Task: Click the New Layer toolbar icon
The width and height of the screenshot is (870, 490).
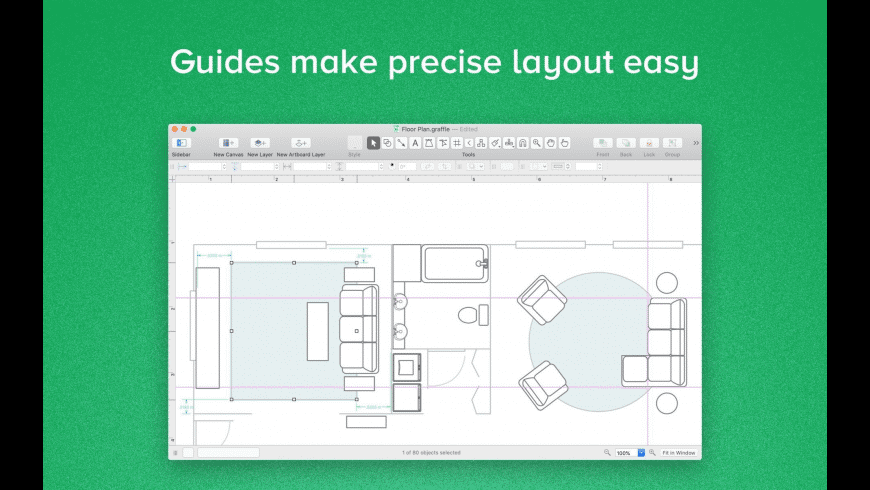Action: 260,143
